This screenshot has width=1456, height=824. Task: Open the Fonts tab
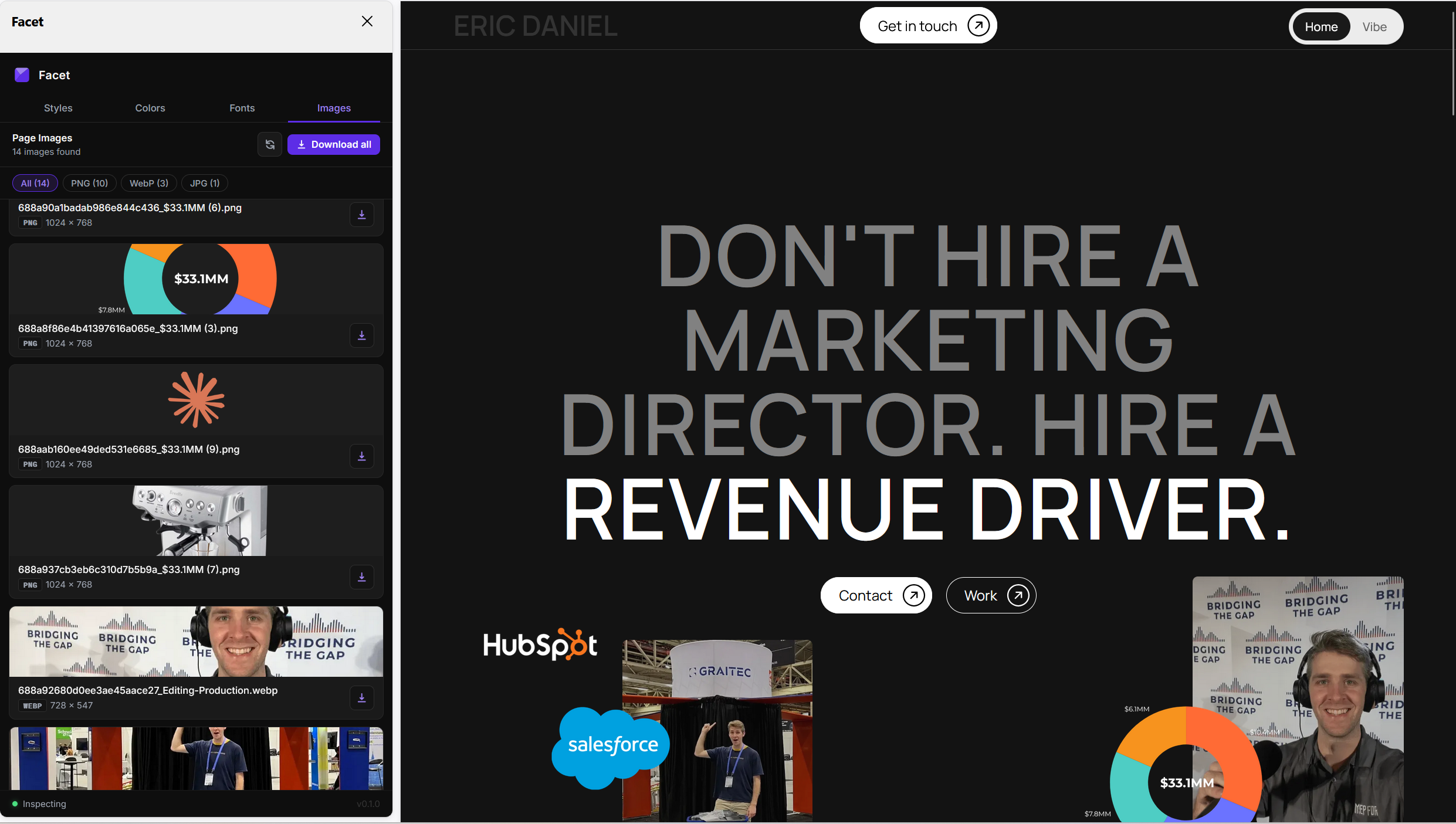tap(242, 108)
